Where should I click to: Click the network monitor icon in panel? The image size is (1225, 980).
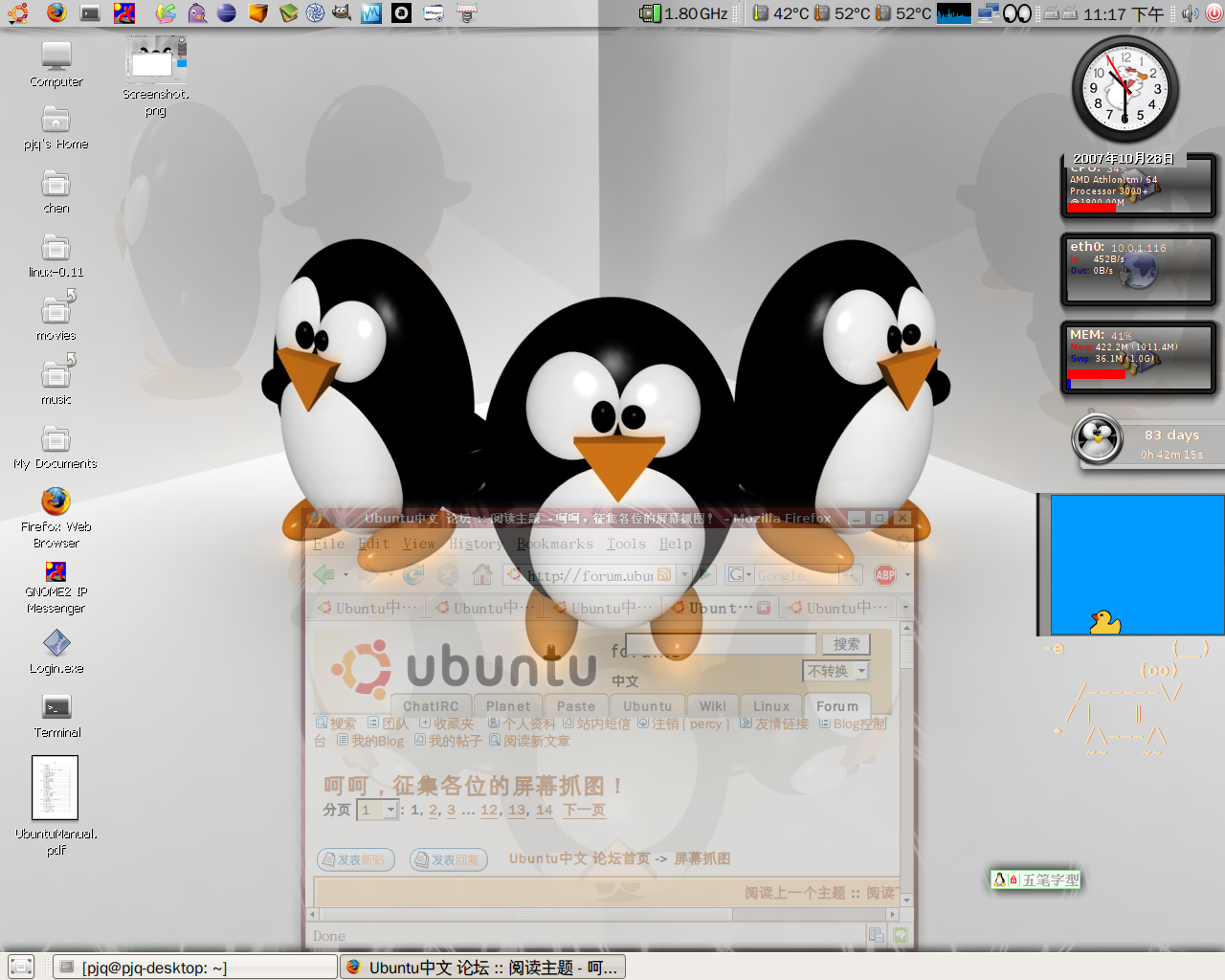coord(989,13)
